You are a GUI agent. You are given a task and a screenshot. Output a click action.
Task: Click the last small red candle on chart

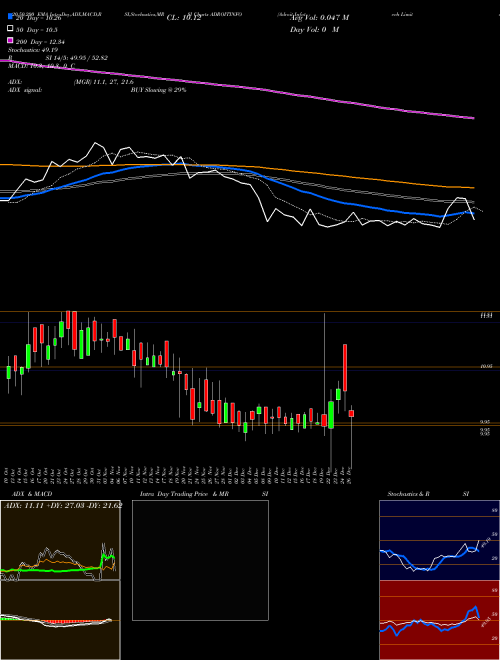pyautogui.click(x=351, y=414)
